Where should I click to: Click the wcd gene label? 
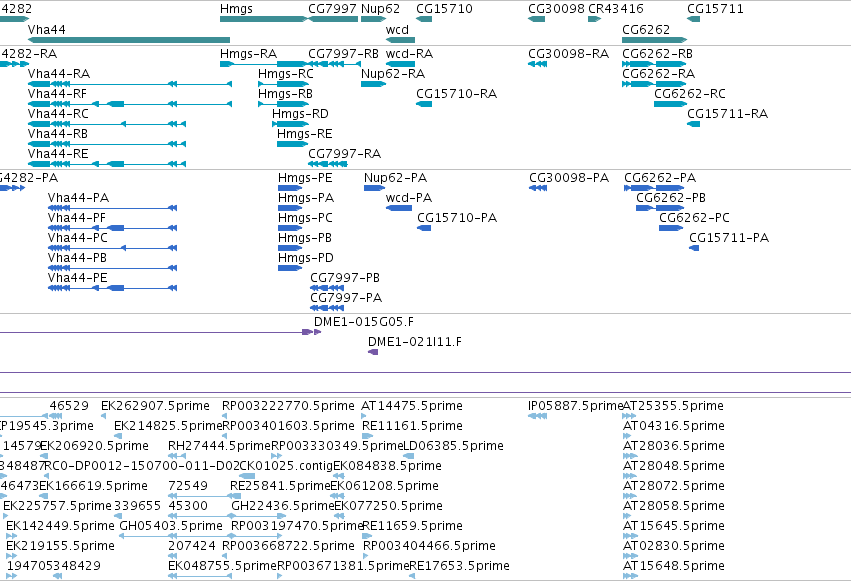pos(397,30)
